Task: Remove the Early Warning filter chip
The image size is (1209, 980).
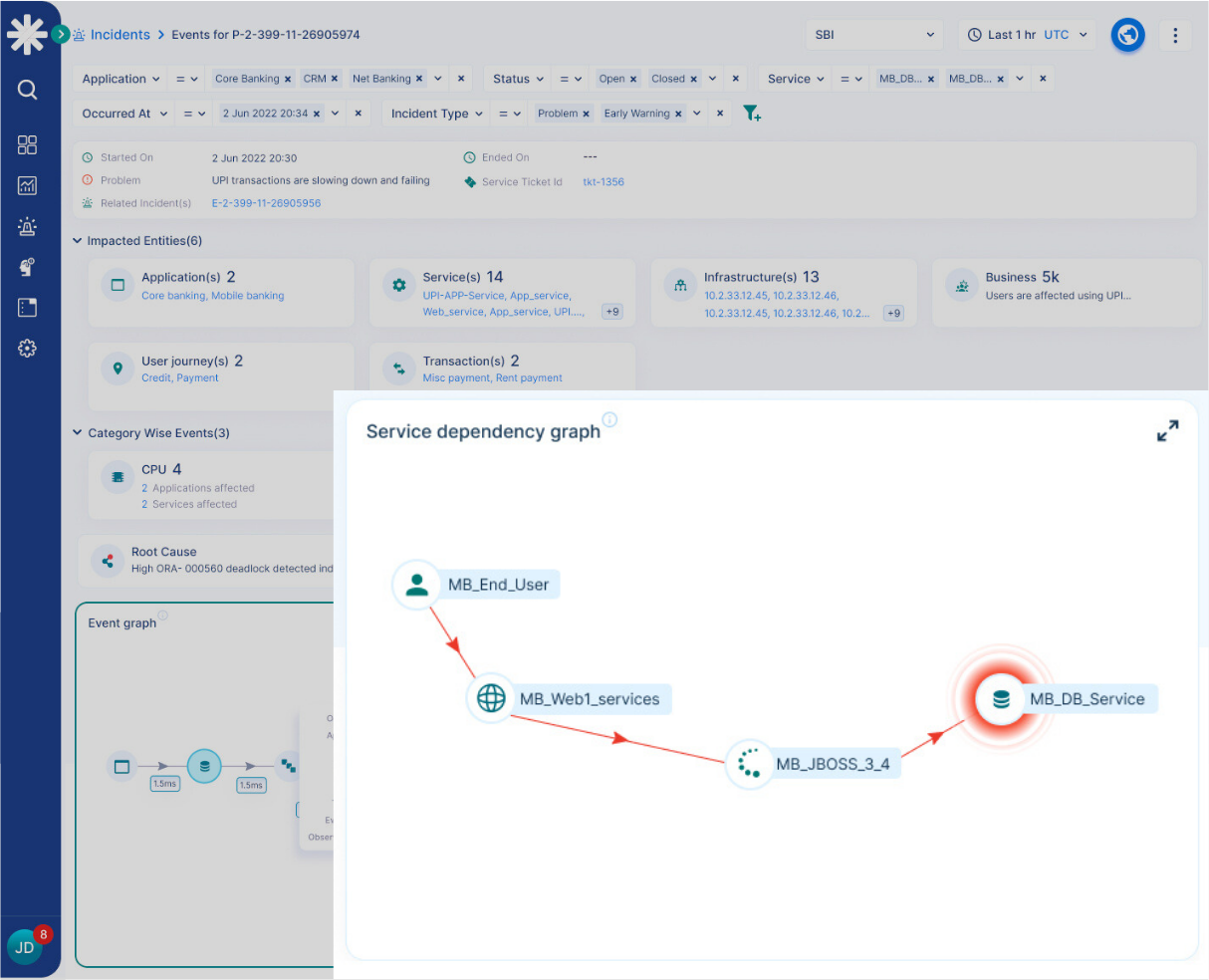Action: (x=678, y=114)
